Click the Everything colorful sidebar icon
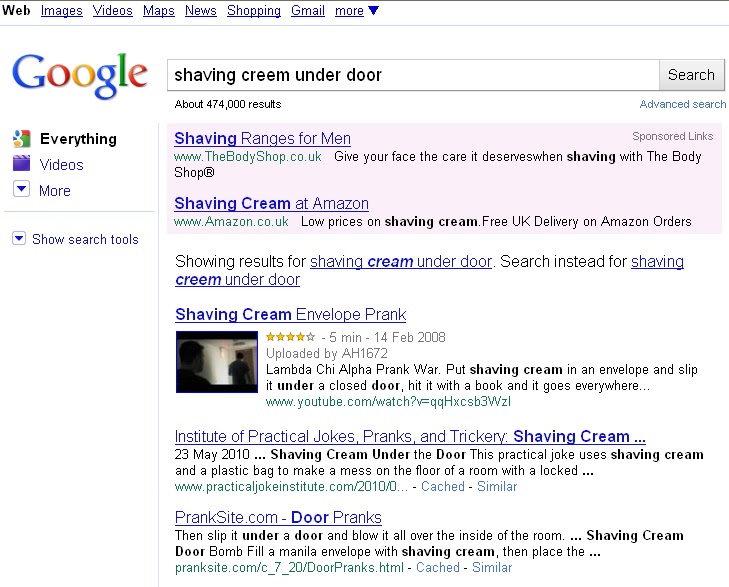The height and width of the screenshot is (587, 729). click(21, 139)
